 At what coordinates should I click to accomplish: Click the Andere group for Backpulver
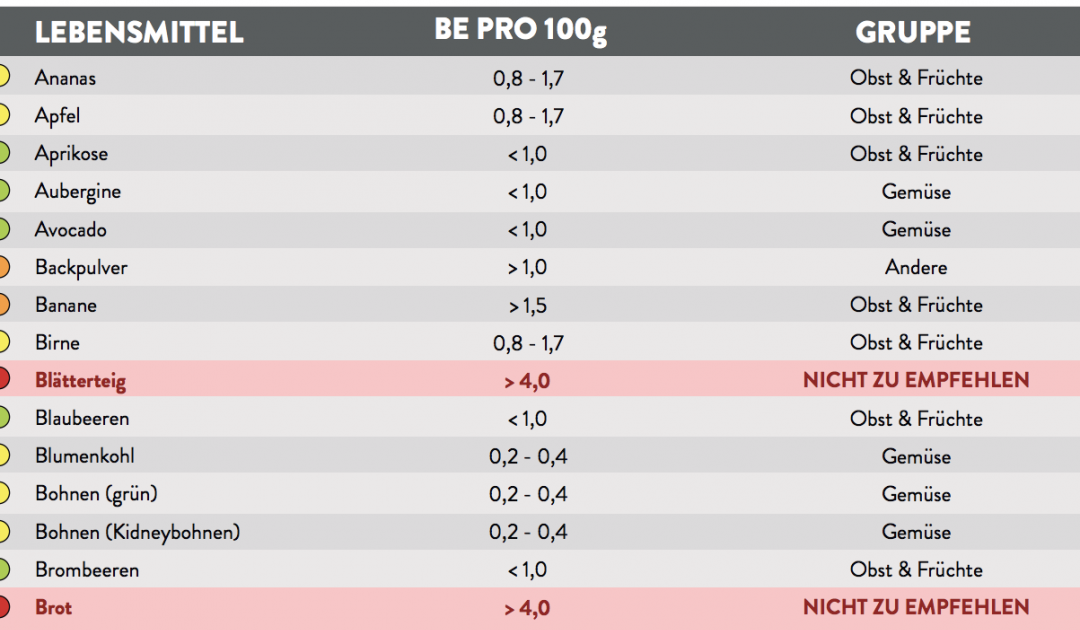click(x=916, y=267)
